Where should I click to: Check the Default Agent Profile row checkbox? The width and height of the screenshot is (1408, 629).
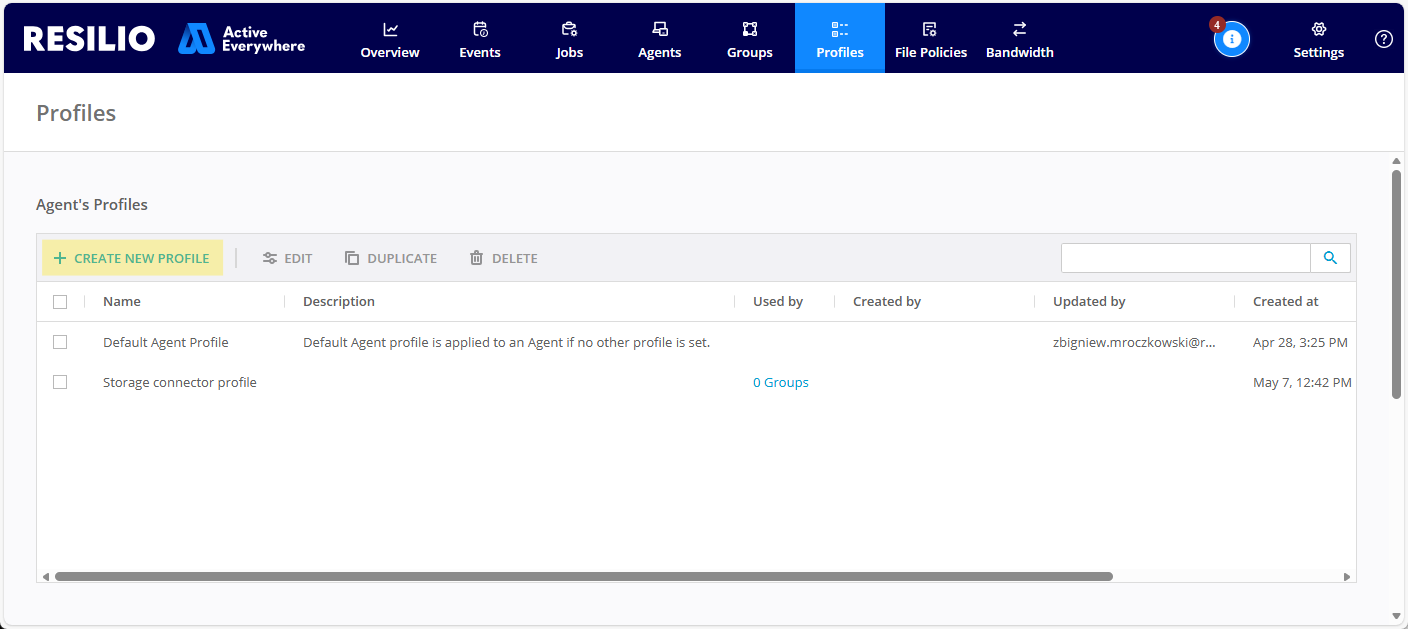point(60,341)
